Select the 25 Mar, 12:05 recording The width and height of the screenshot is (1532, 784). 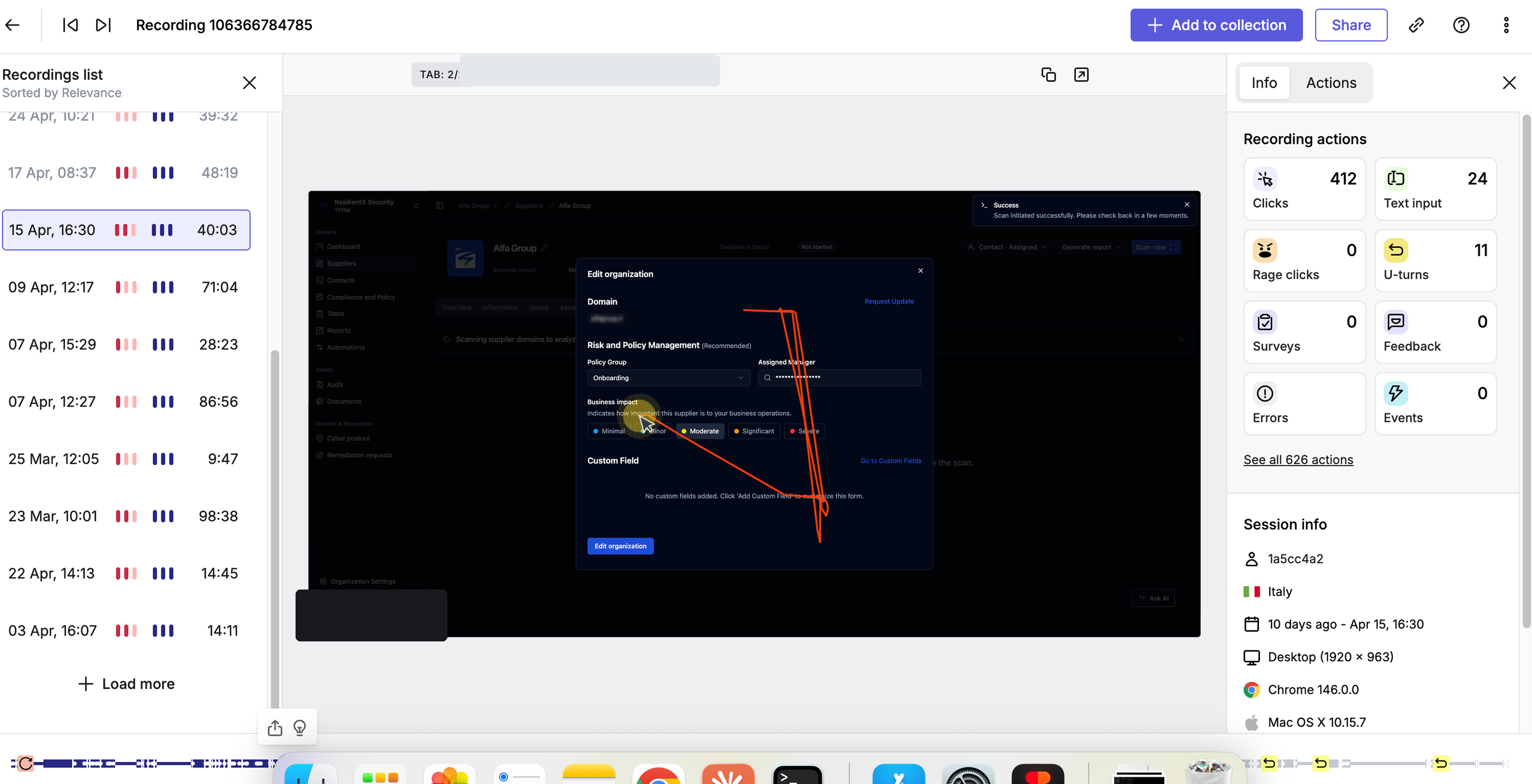126,459
